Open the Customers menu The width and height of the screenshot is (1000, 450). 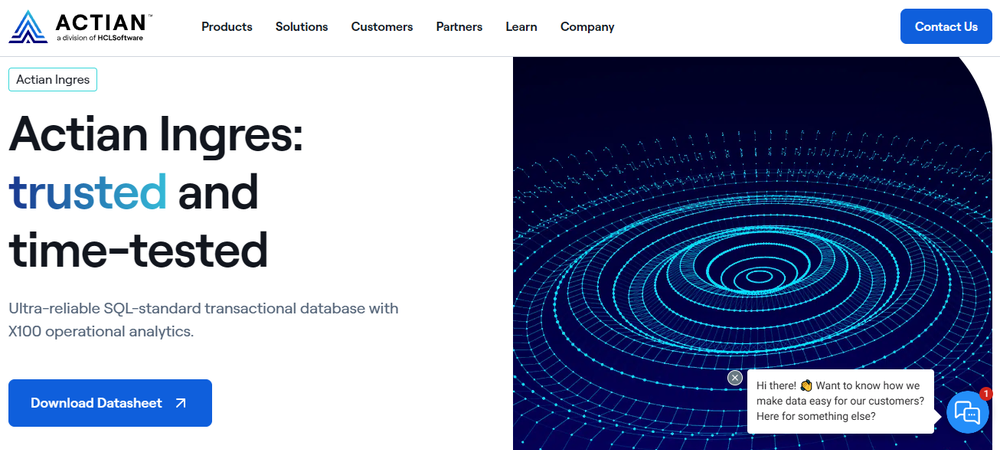(x=382, y=27)
